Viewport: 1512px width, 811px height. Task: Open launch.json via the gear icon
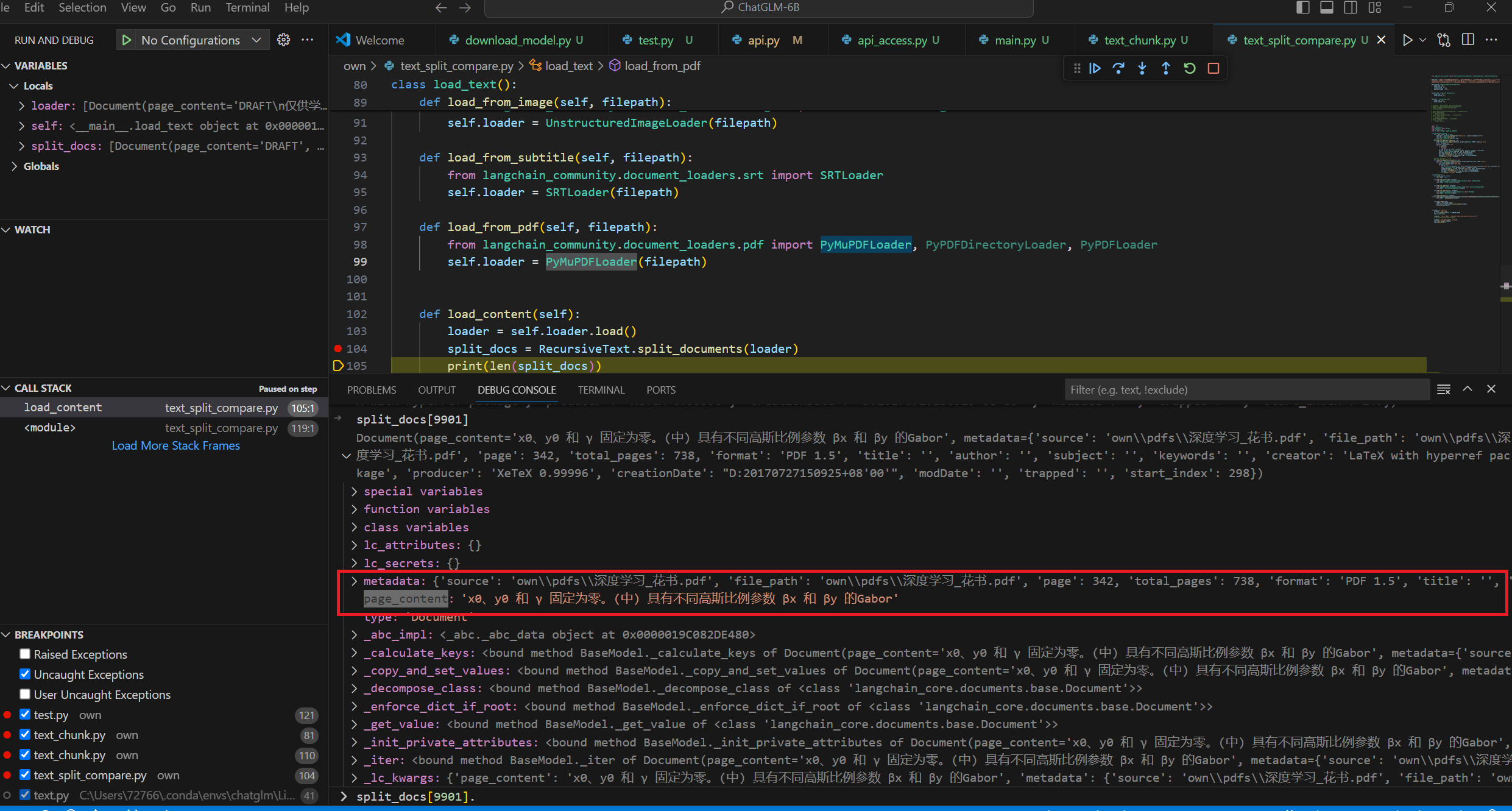coord(283,40)
